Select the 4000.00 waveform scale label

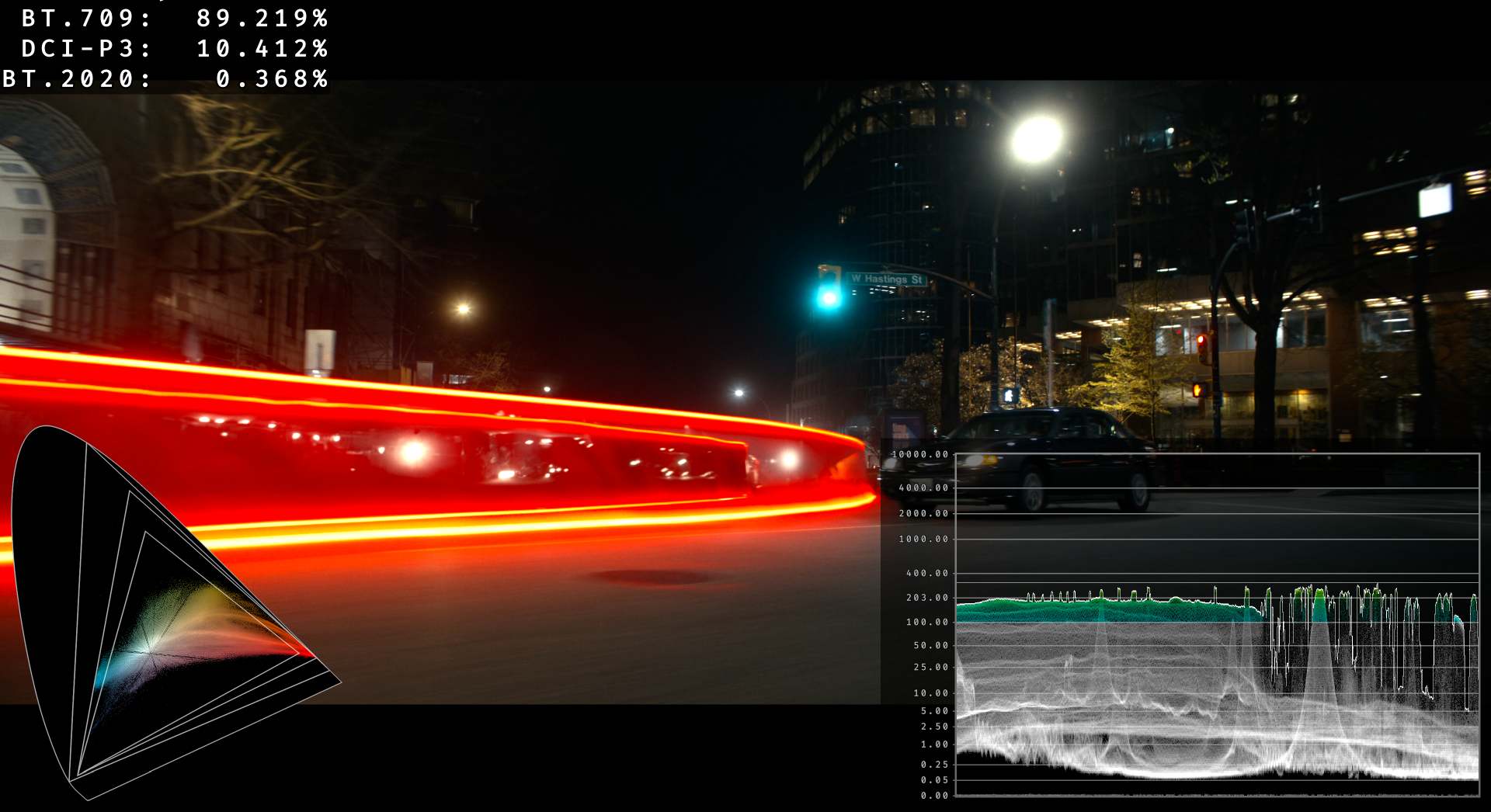click(923, 488)
